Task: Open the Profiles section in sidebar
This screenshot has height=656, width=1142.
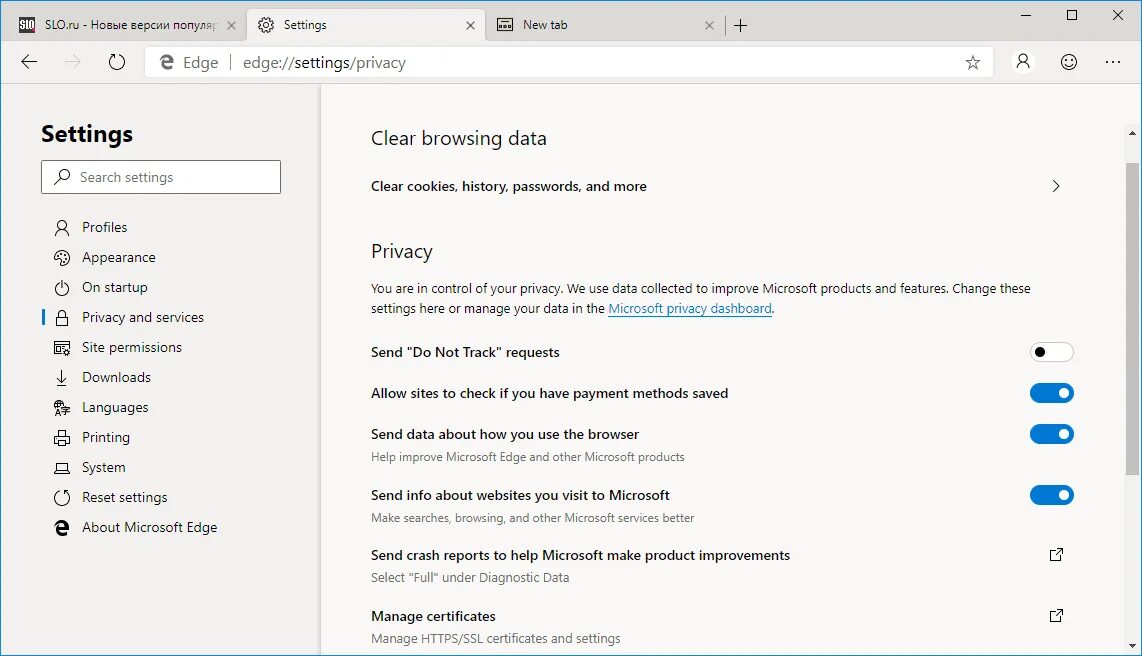Action: [x=103, y=227]
